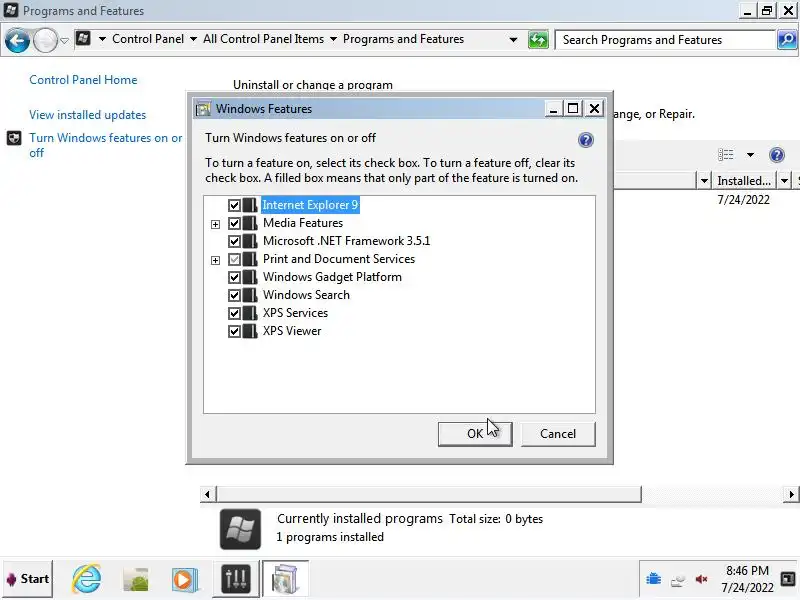Click the change view icon in toolbar
Image resolution: width=800 pixels, height=600 pixels.
click(x=726, y=155)
